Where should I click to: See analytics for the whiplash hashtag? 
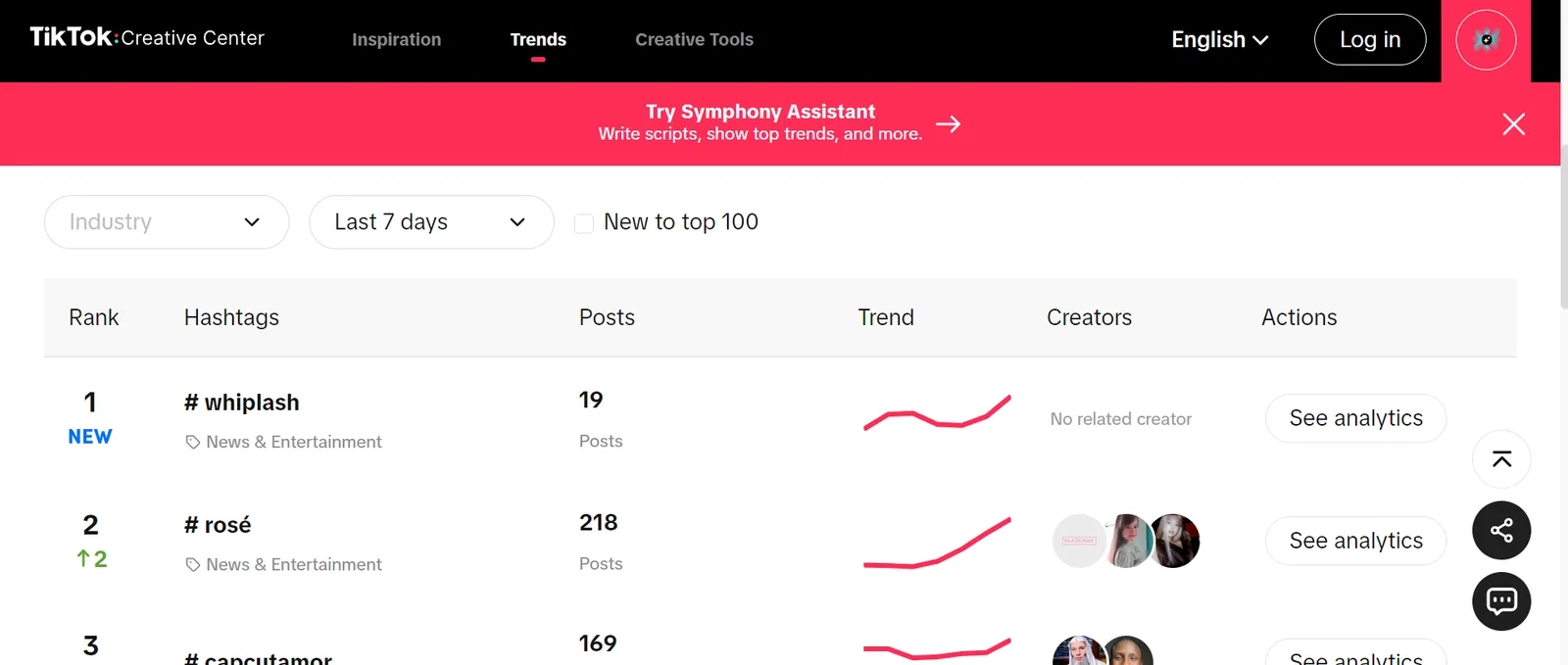point(1355,418)
